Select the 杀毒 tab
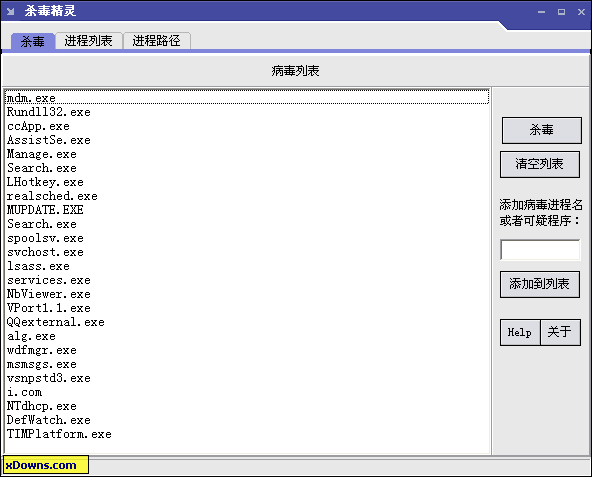The width and height of the screenshot is (592, 477). pyautogui.click(x=32, y=41)
